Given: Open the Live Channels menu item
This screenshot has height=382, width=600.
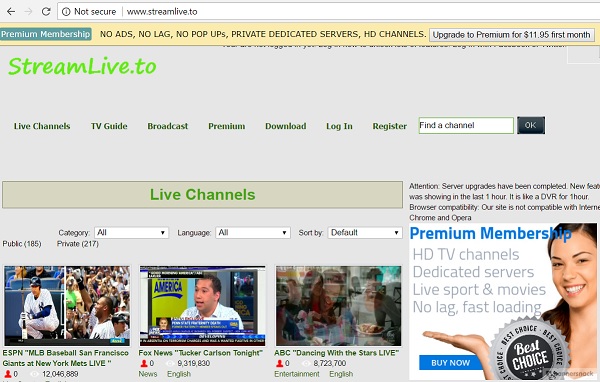Looking at the screenshot, I should point(42,126).
